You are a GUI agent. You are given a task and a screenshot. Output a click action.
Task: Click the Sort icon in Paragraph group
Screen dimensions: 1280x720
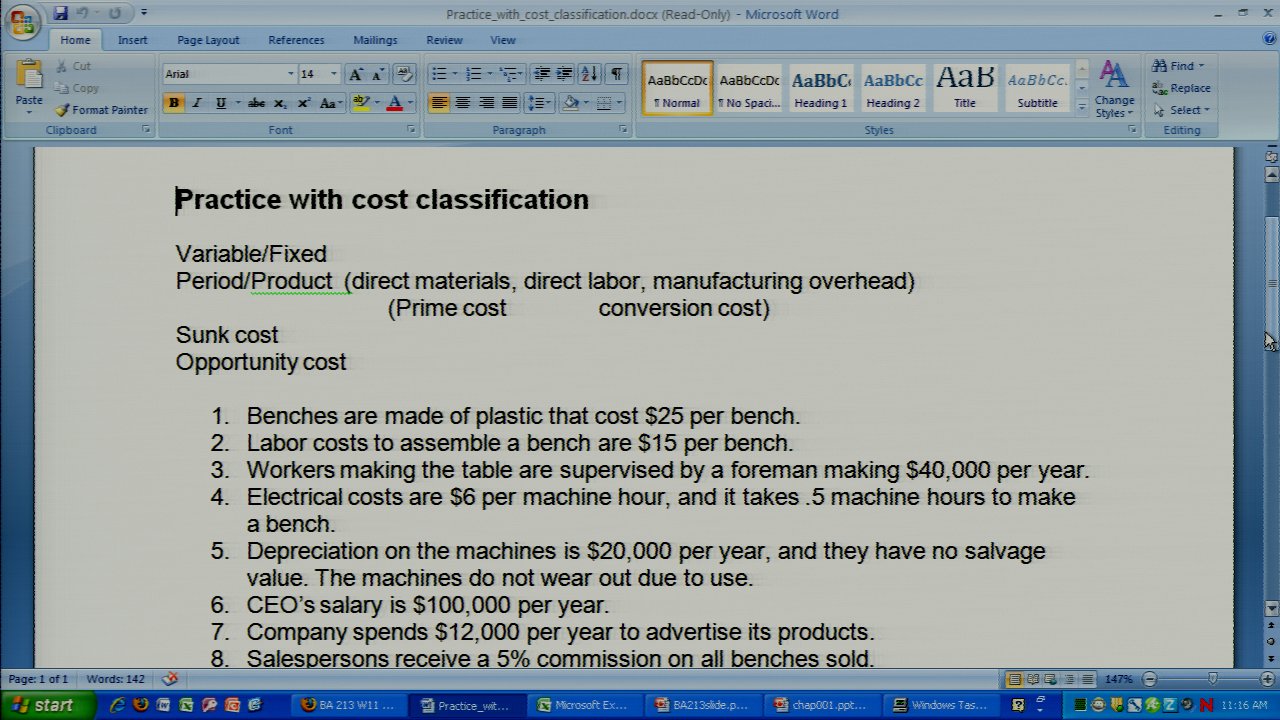(x=589, y=74)
